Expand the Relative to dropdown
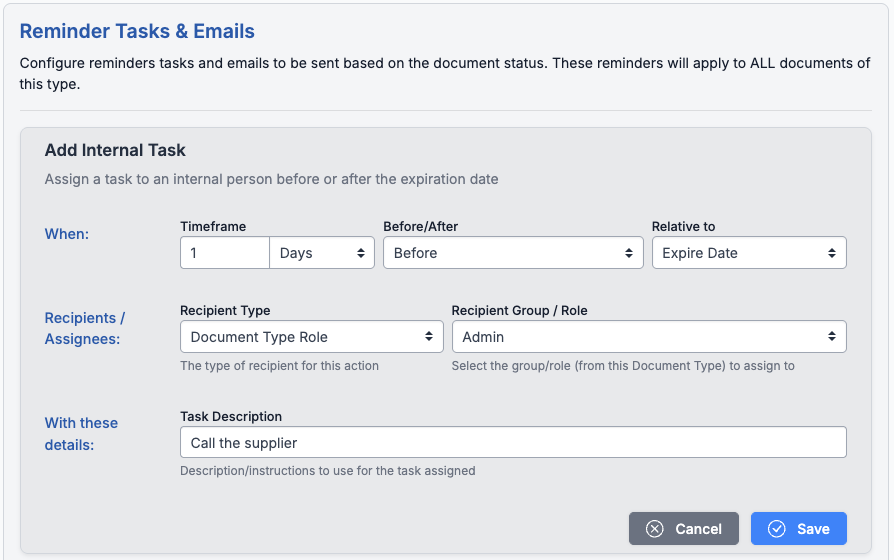The height and width of the screenshot is (560, 894). coord(748,253)
